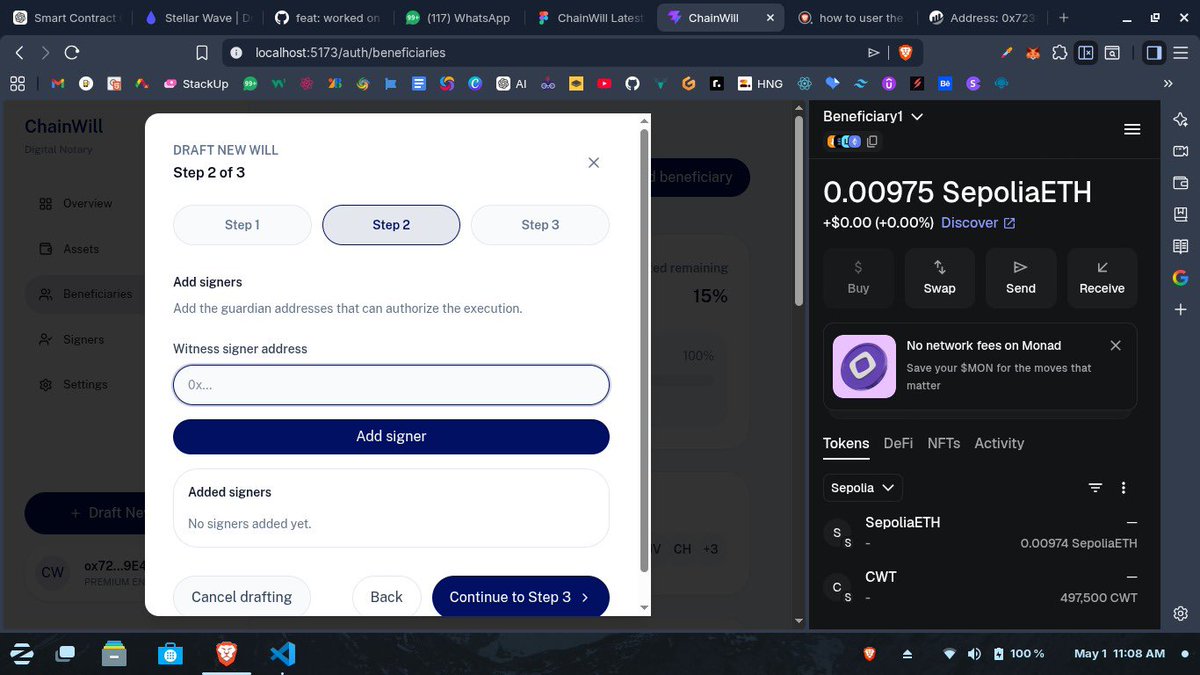Viewport: 1200px width, 675px height.
Task: Focus the Witness signer address field
Action: 391,385
